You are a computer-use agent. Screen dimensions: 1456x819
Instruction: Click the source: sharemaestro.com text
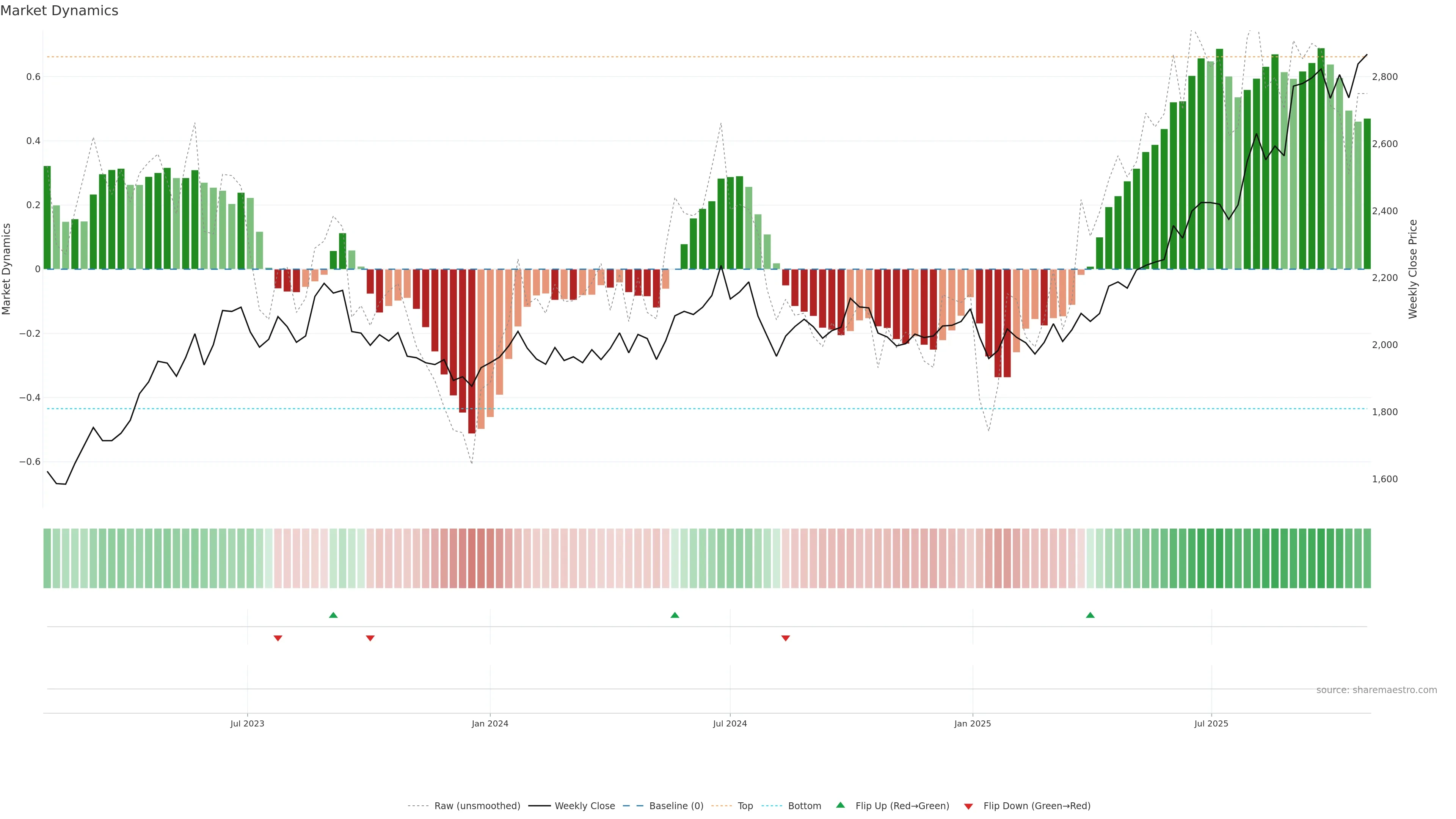pyautogui.click(x=1376, y=690)
